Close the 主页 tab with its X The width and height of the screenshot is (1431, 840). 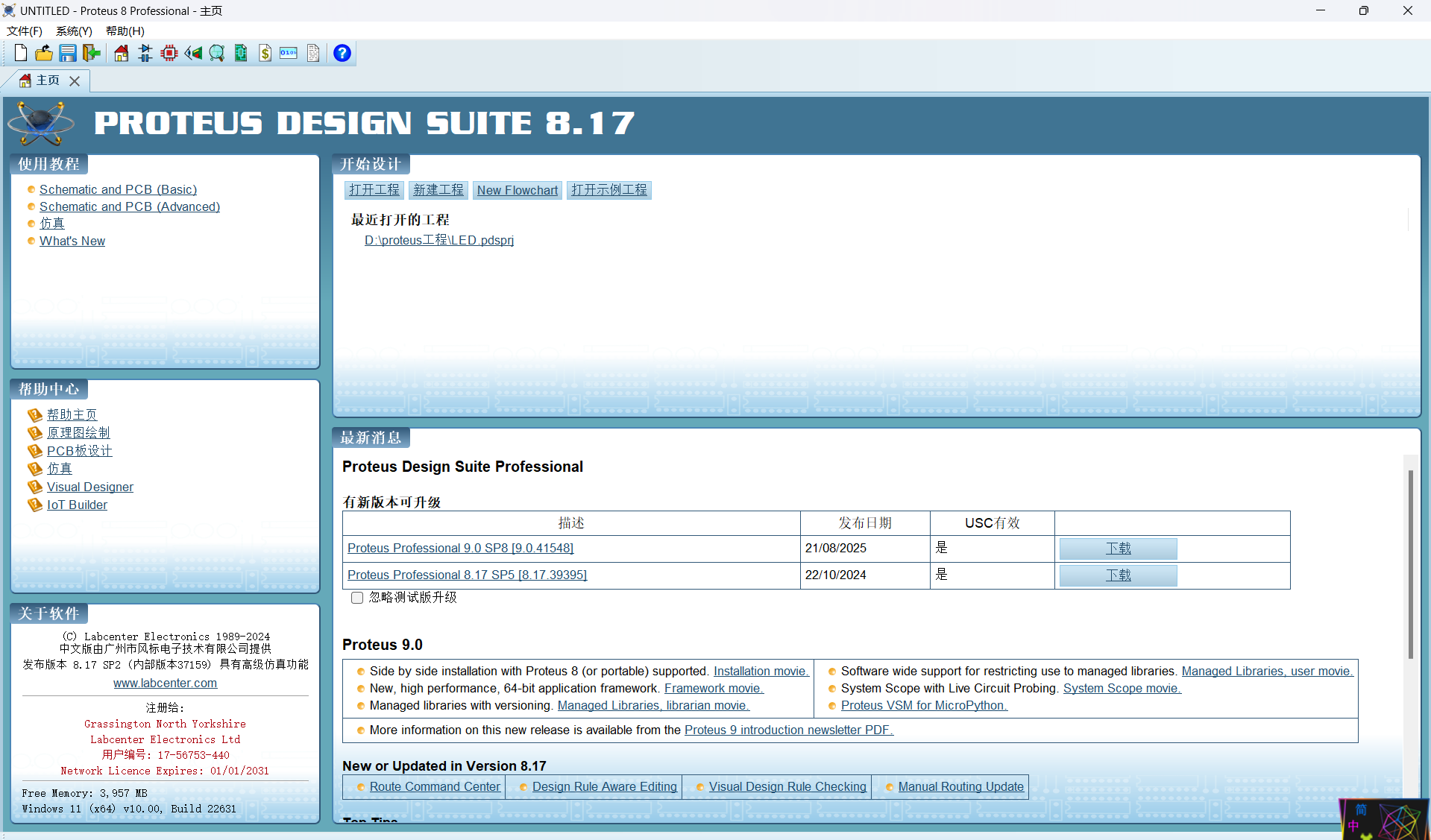[x=75, y=81]
